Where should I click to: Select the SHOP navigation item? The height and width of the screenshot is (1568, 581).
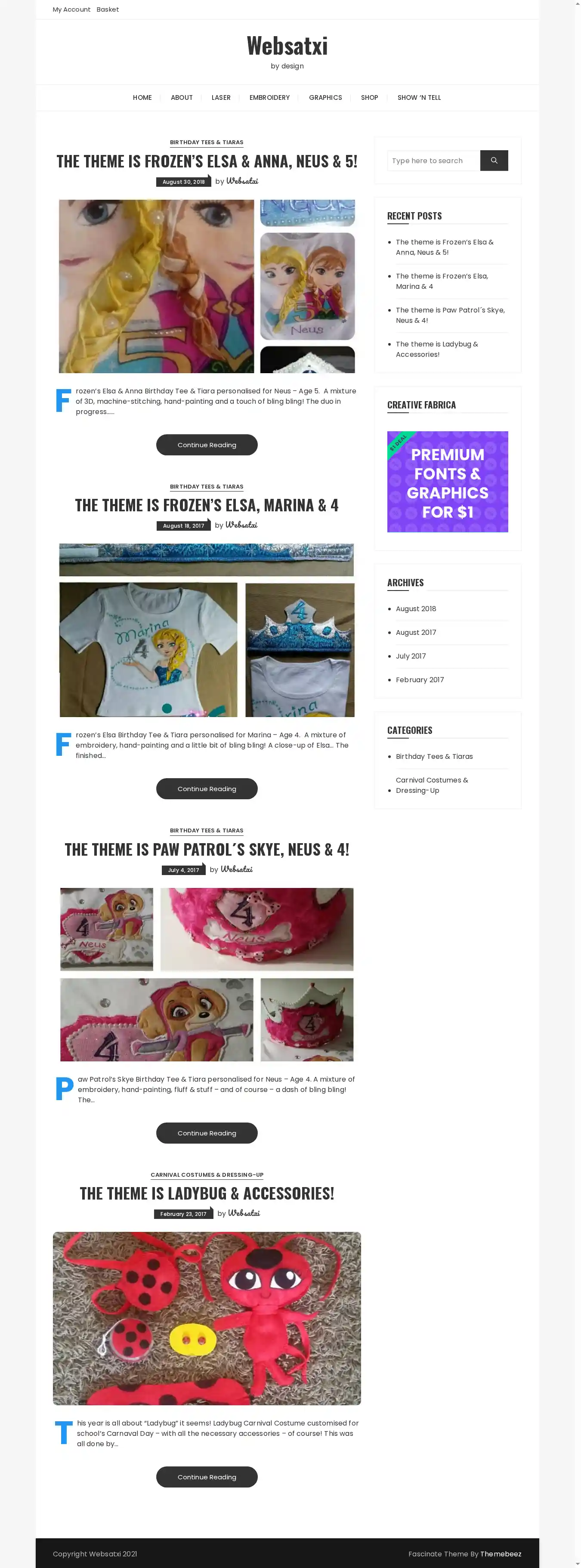pyautogui.click(x=369, y=97)
